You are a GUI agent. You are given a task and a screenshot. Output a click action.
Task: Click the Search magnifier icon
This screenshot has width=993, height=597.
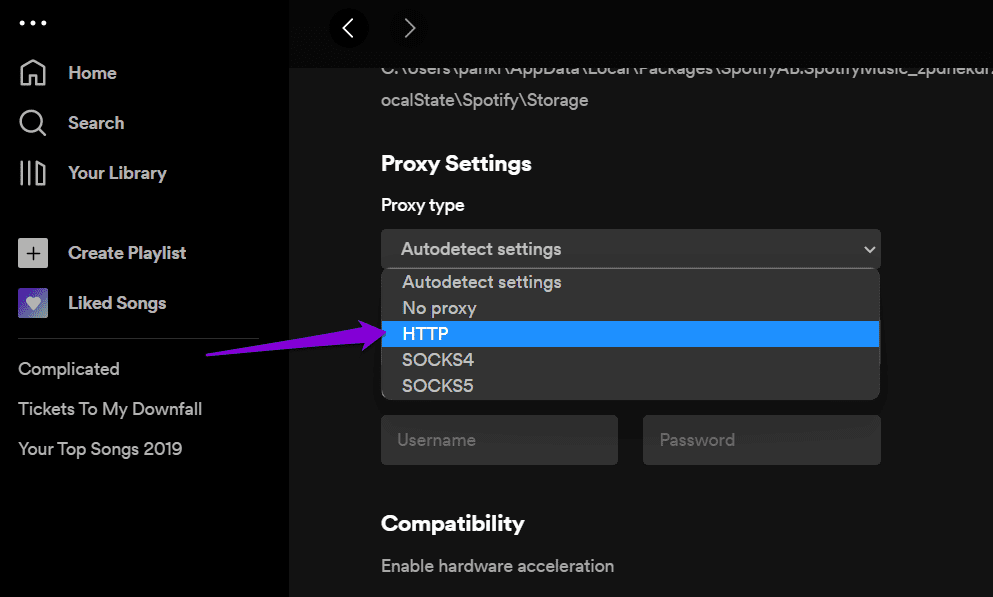[33, 123]
